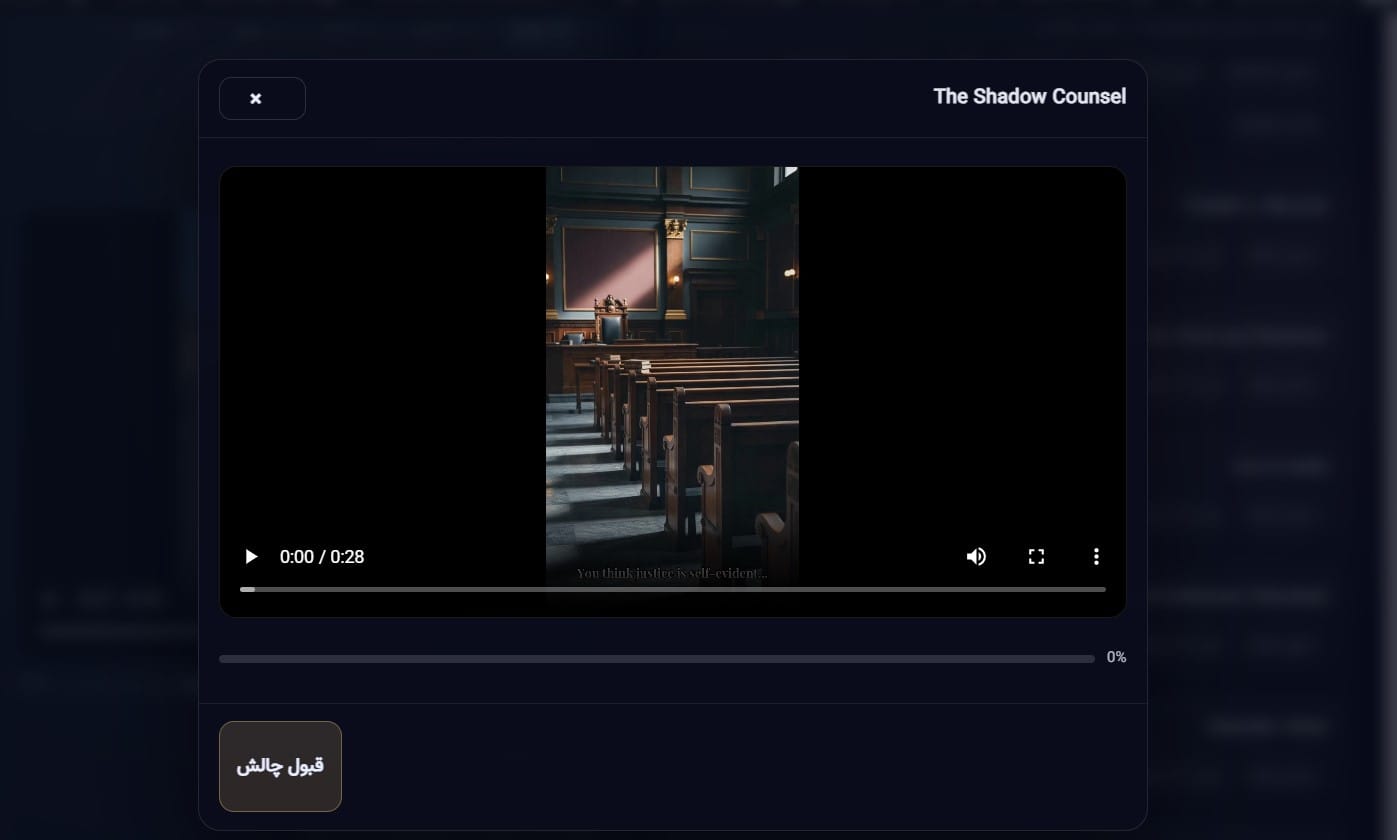
Task: Jump to the start of the seek bar
Action: click(x=242, y=589)
